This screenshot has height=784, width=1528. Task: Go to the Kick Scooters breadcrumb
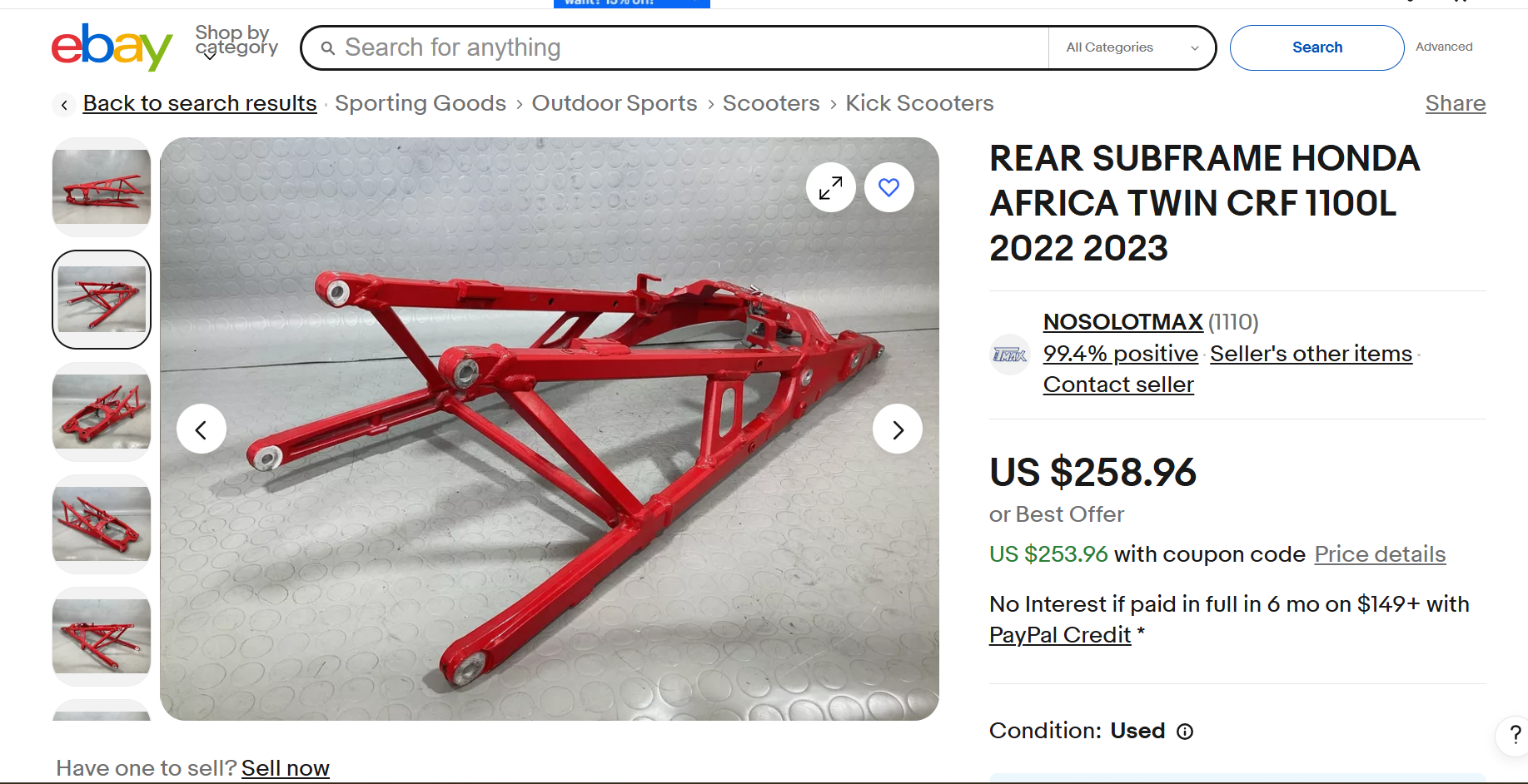(x=919, y=103)
